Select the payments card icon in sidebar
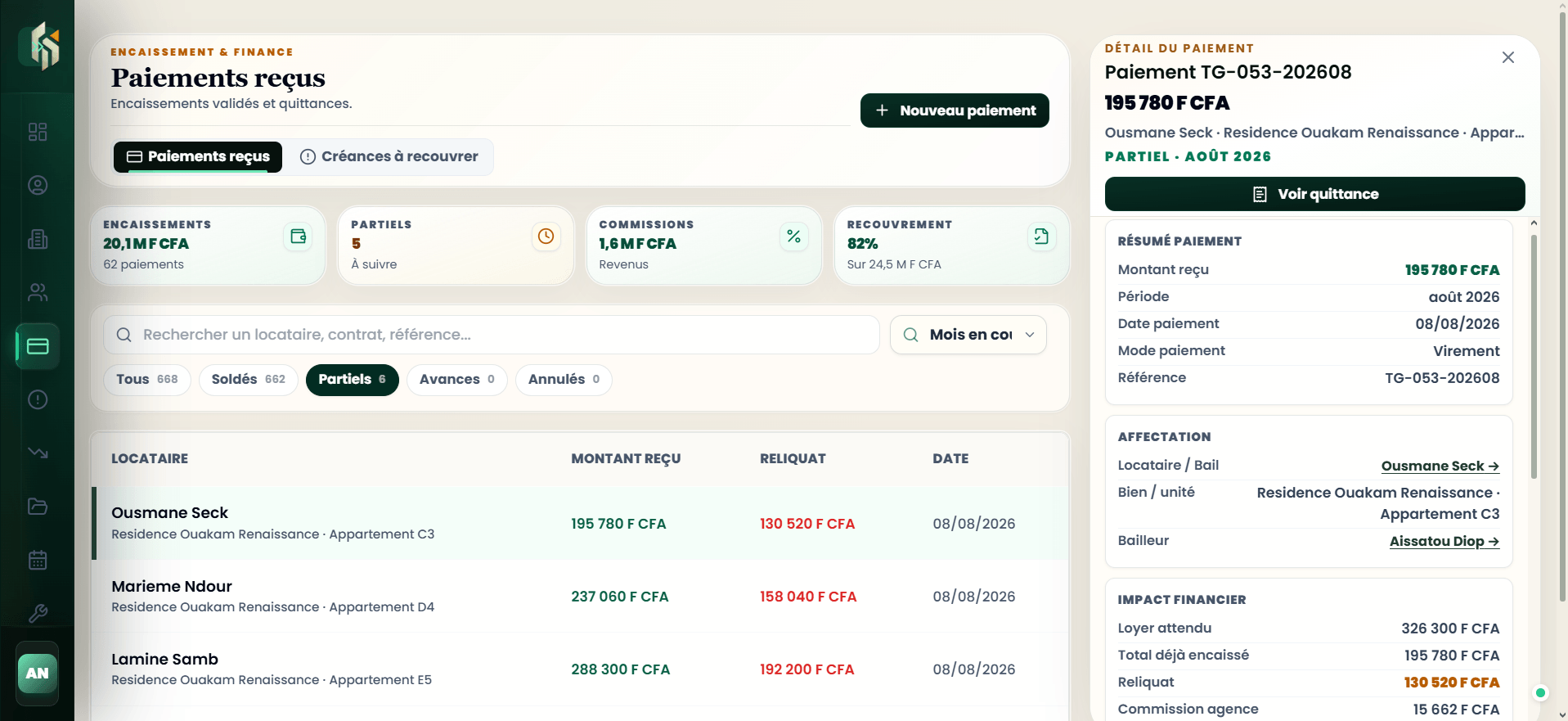Viewport: 1568px width, 721px height. tap(38, 346)
